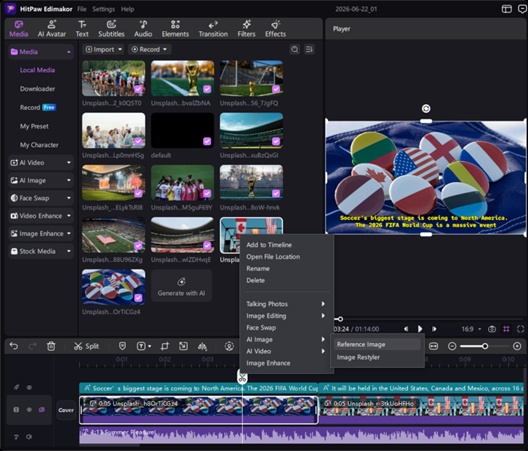Take a player snapshot with camera icon
The image size is (528, 451).
(492, 329)
